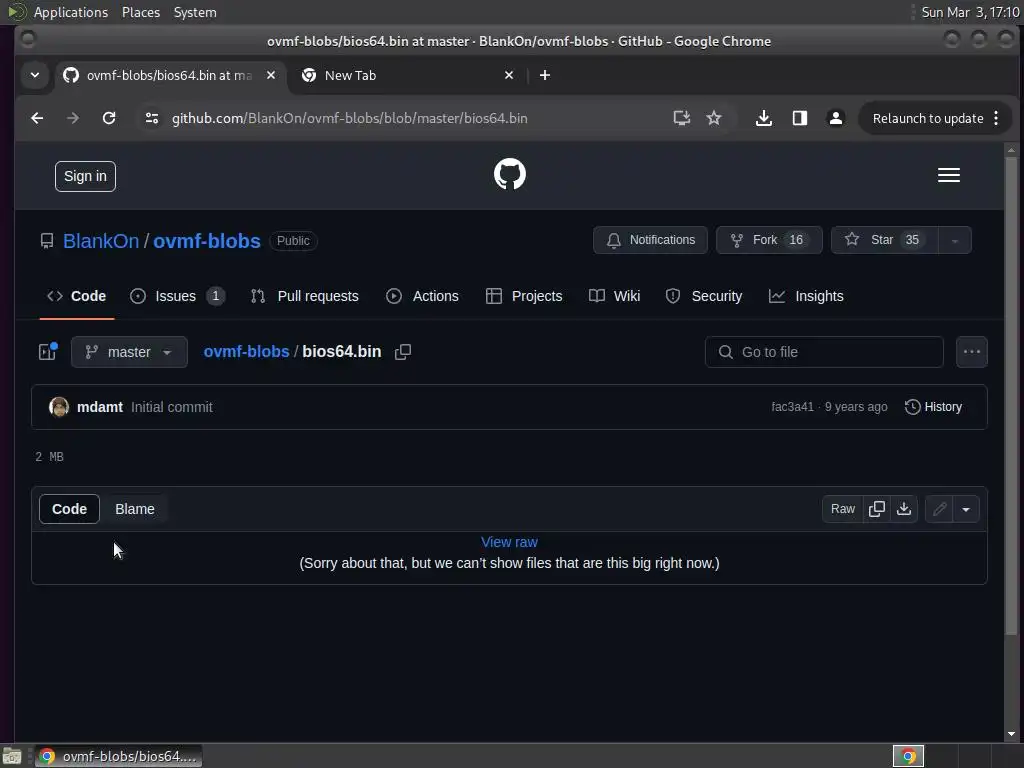Open commit fac3a41 link
Viewport: 1024px width, 768px height.
792,407
